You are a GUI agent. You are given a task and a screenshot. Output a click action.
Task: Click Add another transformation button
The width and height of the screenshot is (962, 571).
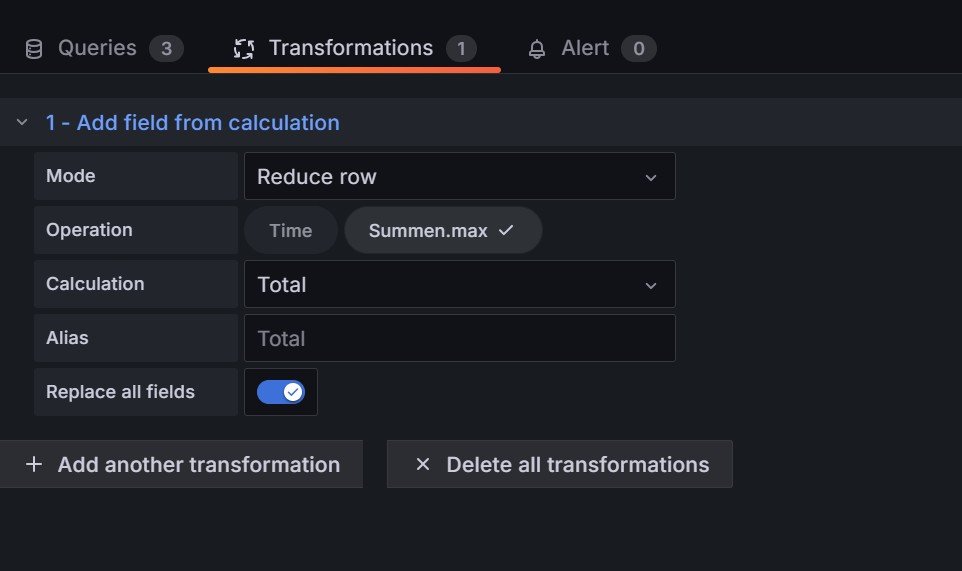[x=182, y=465]
